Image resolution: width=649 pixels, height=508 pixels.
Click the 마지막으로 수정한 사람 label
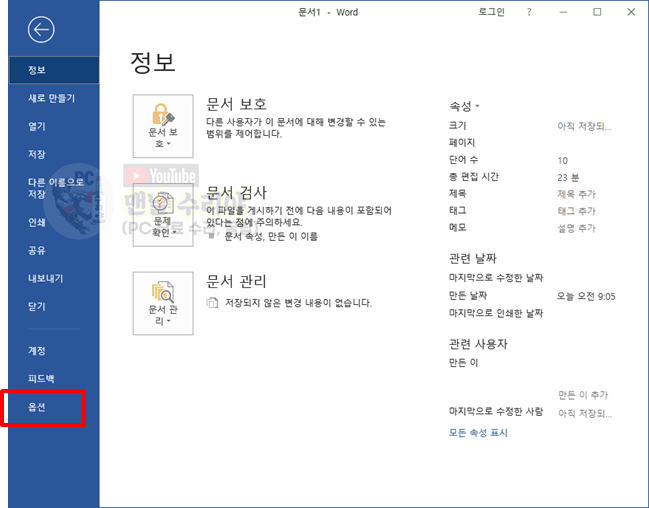click(496, 412)
